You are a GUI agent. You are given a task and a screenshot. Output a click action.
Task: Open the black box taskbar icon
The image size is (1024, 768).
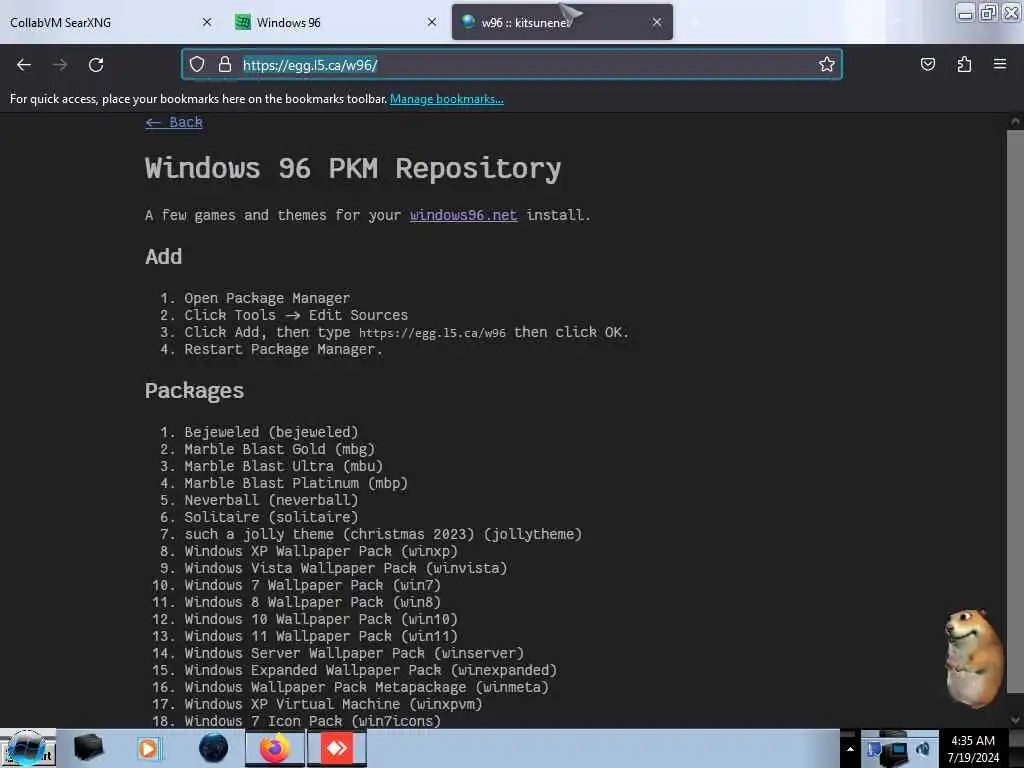[x=88, y=748]
